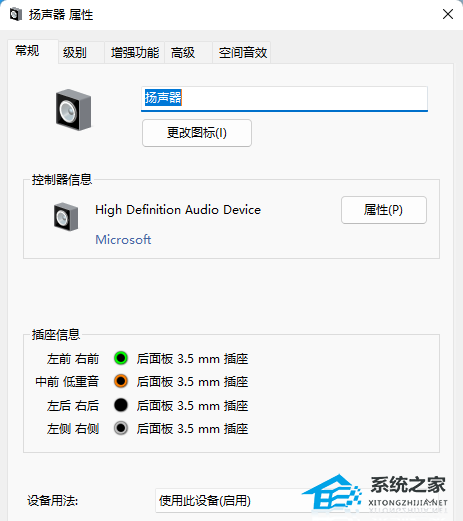Click the 属性(P) button
This screenshot has height=521, width=463.
[384, 210]
